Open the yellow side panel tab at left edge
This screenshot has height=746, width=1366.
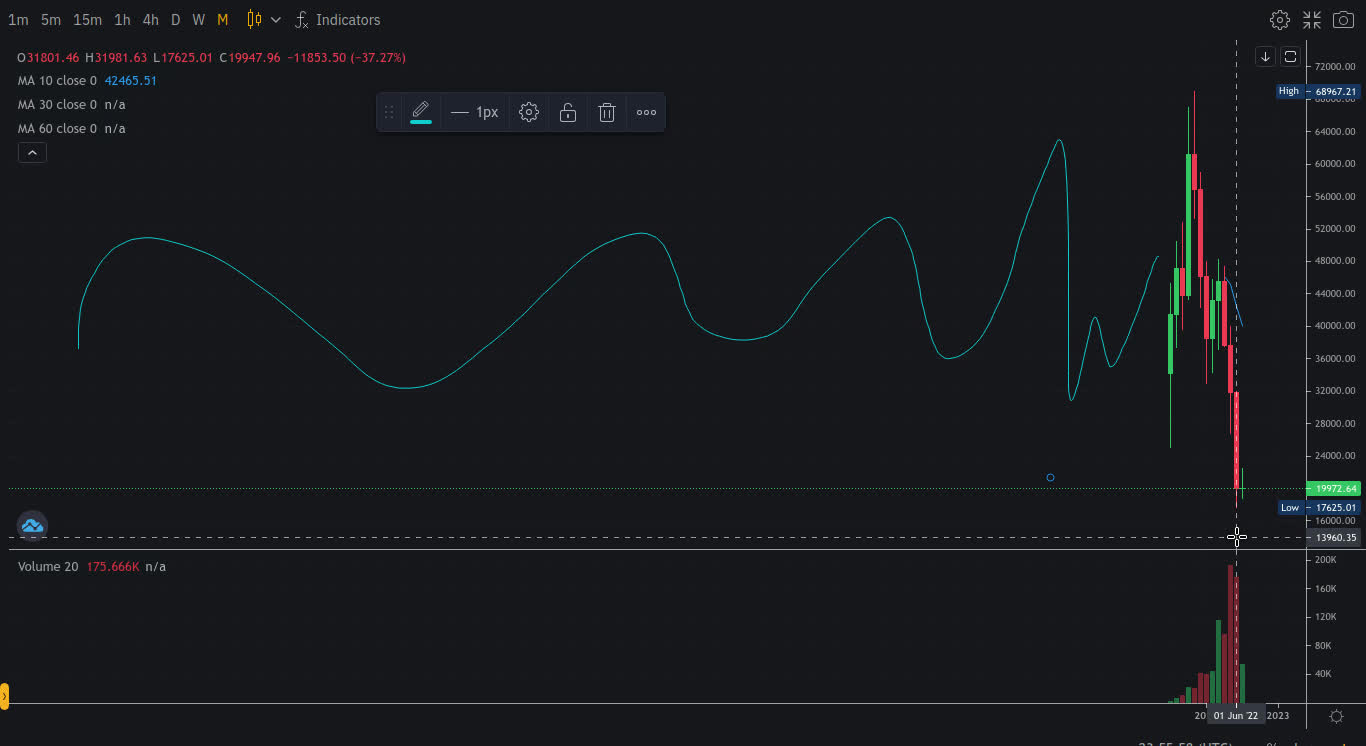click(4, 696)
